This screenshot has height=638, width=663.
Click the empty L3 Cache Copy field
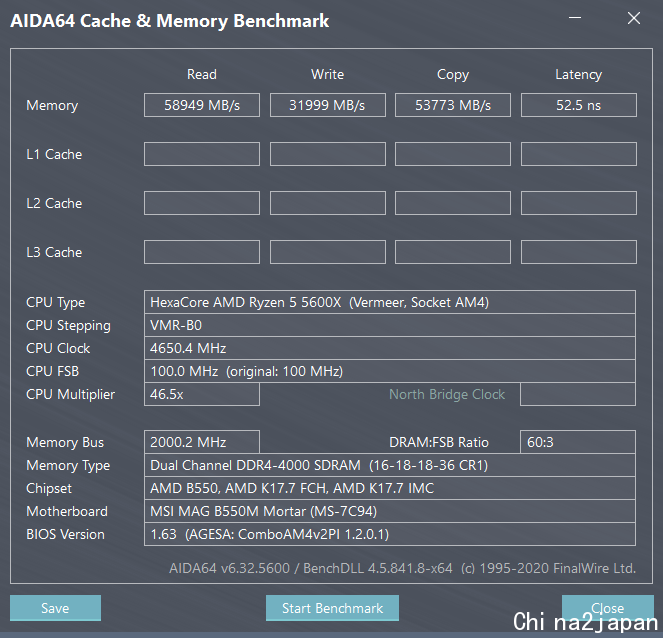[x=453, y=252]
